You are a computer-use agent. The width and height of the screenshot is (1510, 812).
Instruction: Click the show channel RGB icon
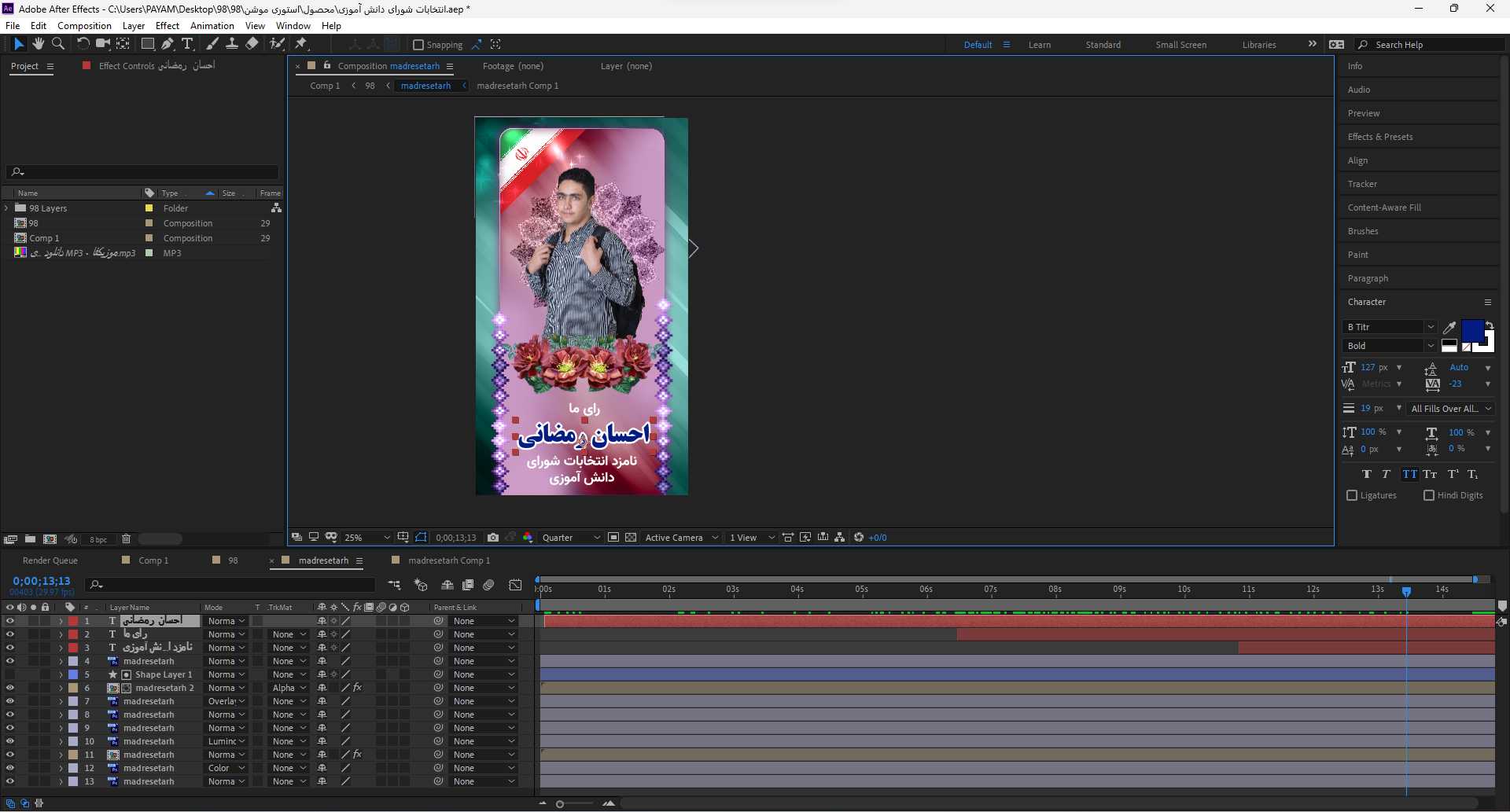pyautogui.click(x=528, y=538)
